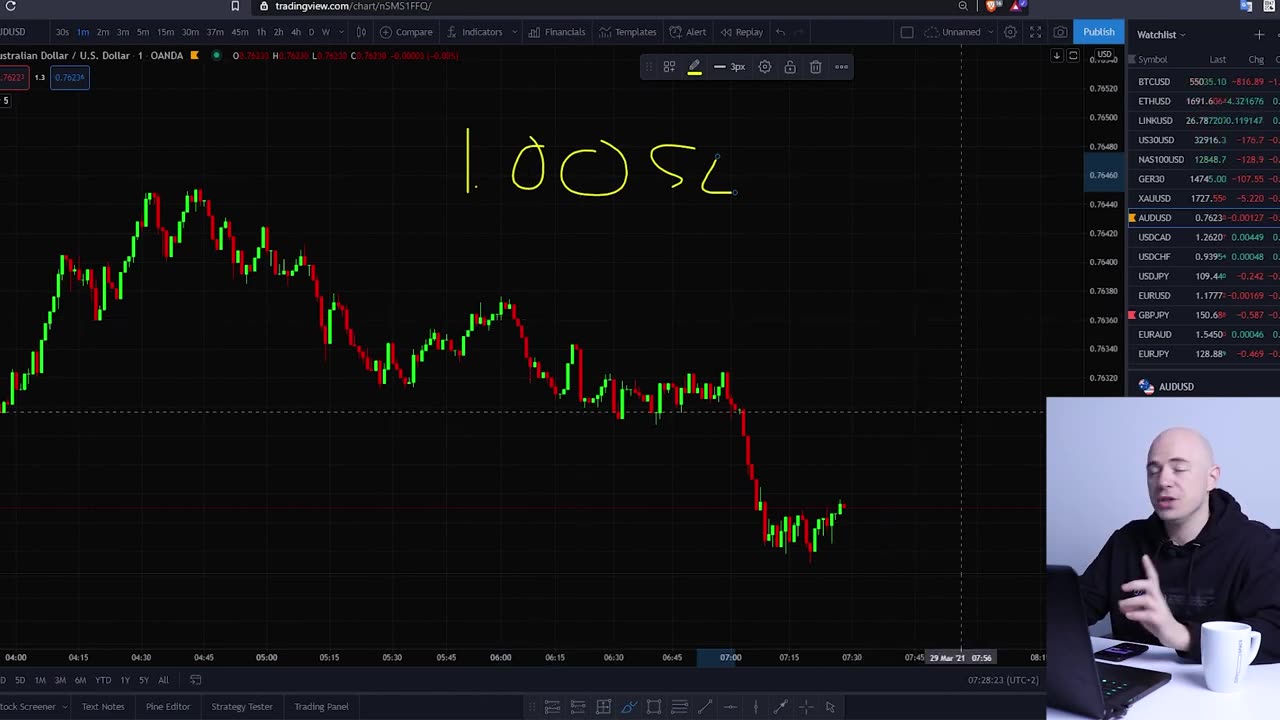
Task: Select the YTD date range
Action: [x=104, y=680]
